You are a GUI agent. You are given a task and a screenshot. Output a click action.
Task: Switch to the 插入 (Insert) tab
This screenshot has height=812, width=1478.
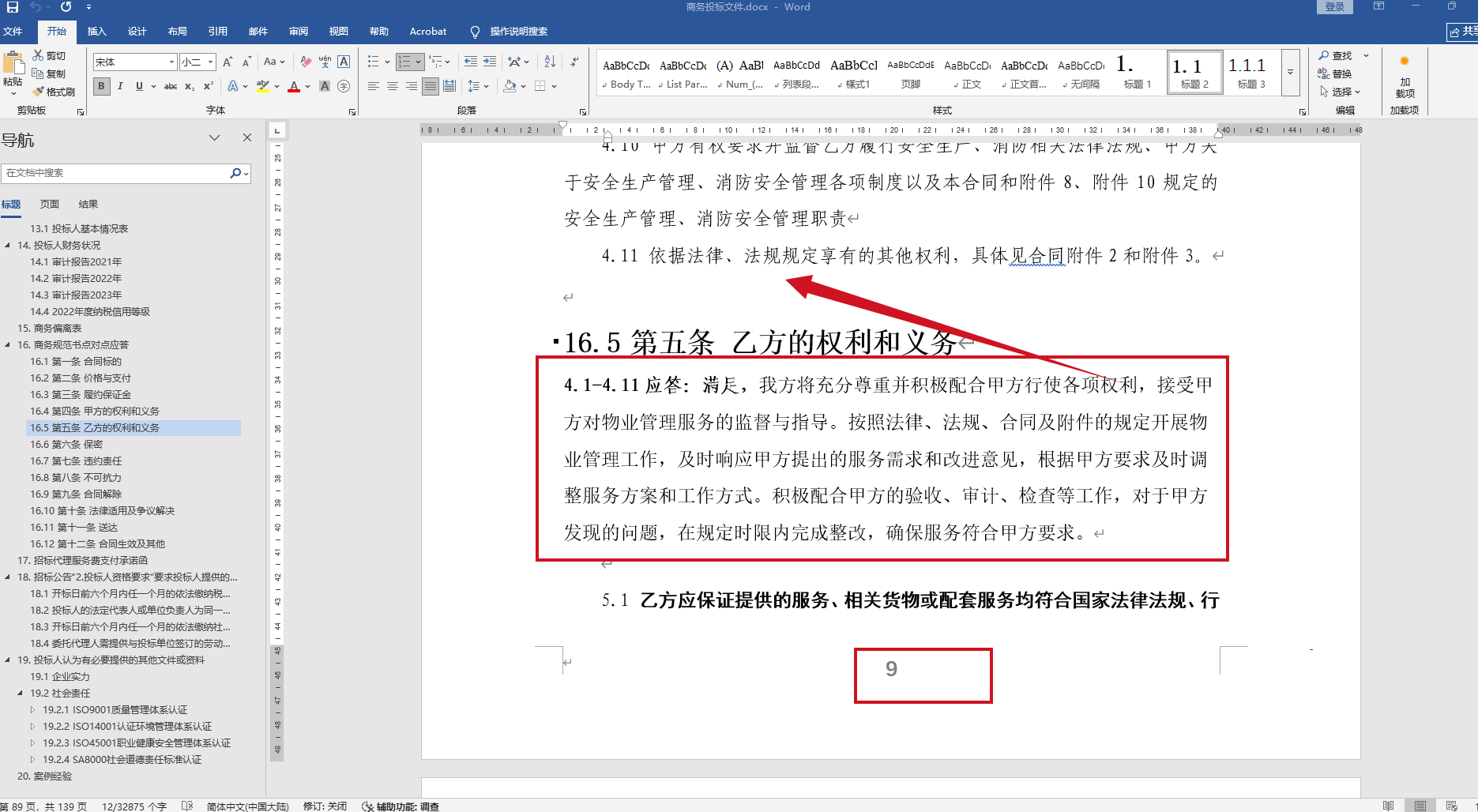pyautogui.click(x=96, y=32)
